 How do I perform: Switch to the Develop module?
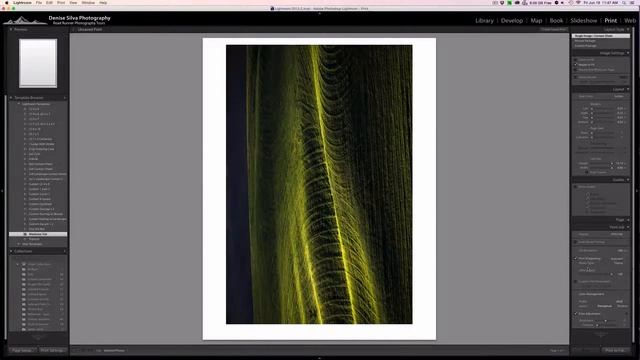[x=511, y=20]
